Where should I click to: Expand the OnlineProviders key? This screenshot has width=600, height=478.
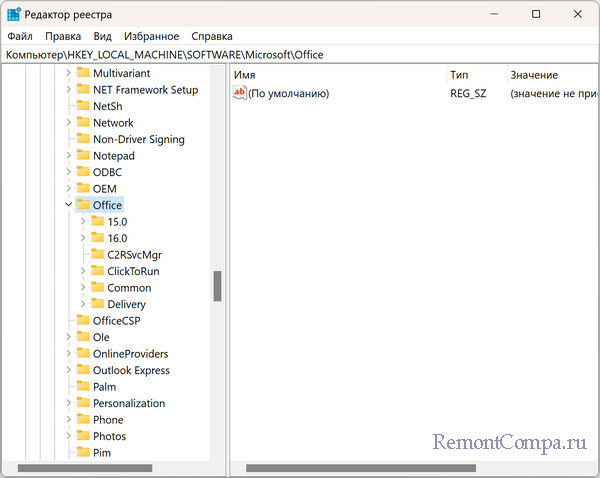pyautogui.click(x=68, y=353)
